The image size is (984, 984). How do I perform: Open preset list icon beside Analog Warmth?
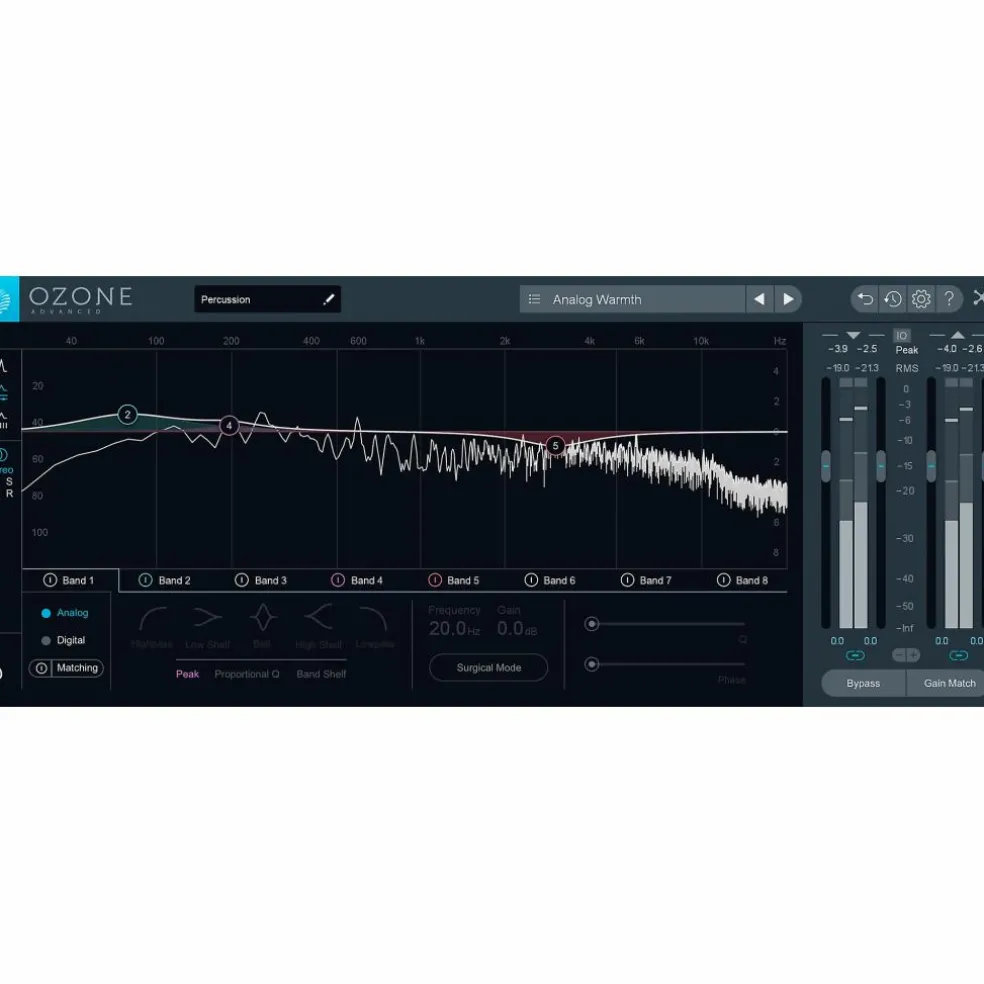point(534,299)
